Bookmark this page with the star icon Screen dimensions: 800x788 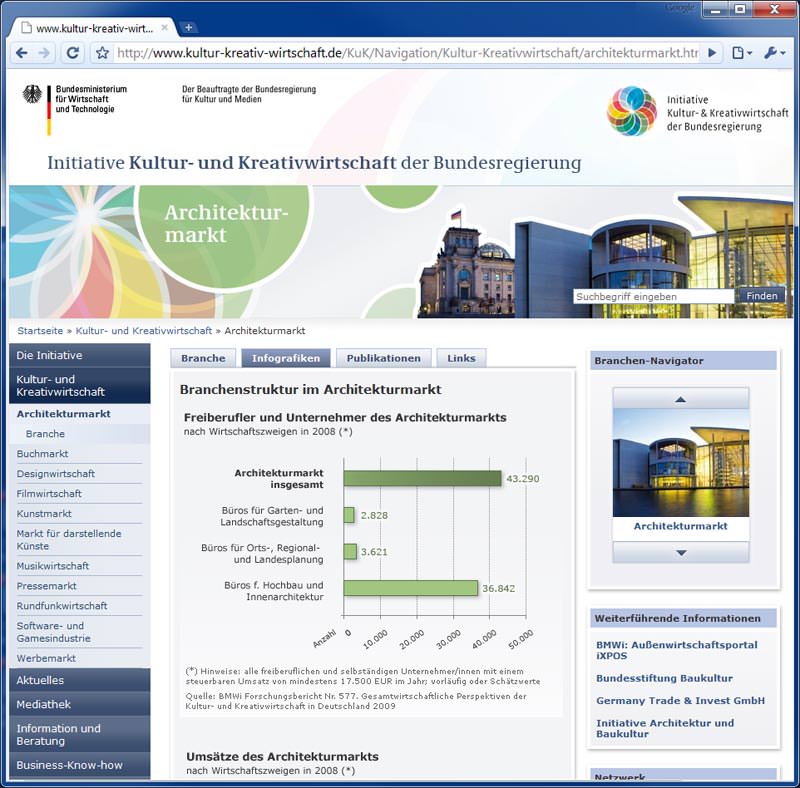coord(102,53)
